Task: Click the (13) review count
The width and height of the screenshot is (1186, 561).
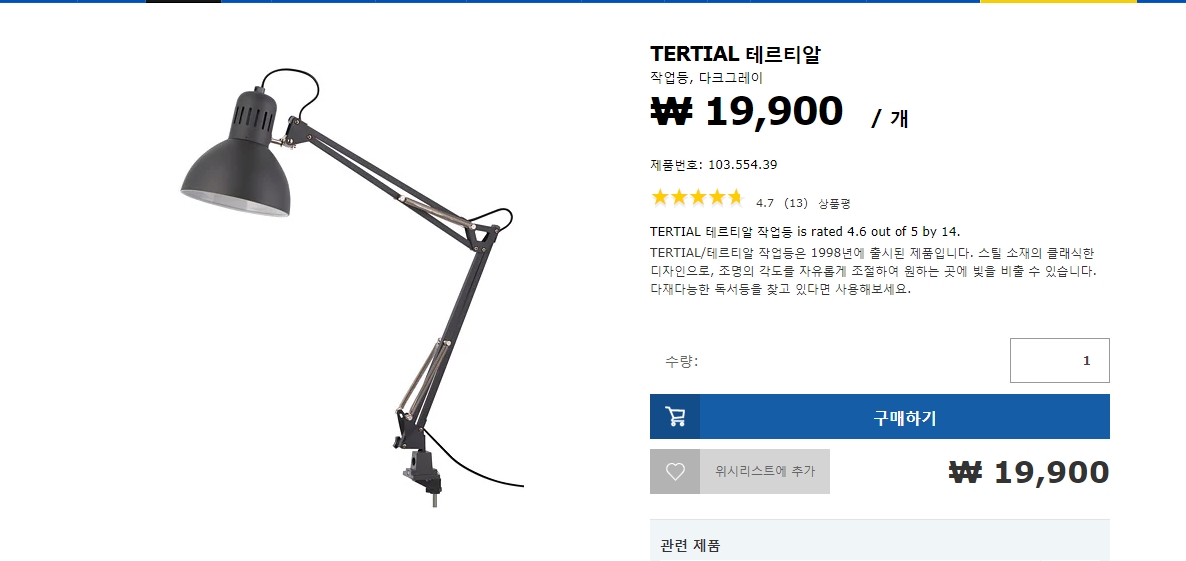Action: pos(796,203)
